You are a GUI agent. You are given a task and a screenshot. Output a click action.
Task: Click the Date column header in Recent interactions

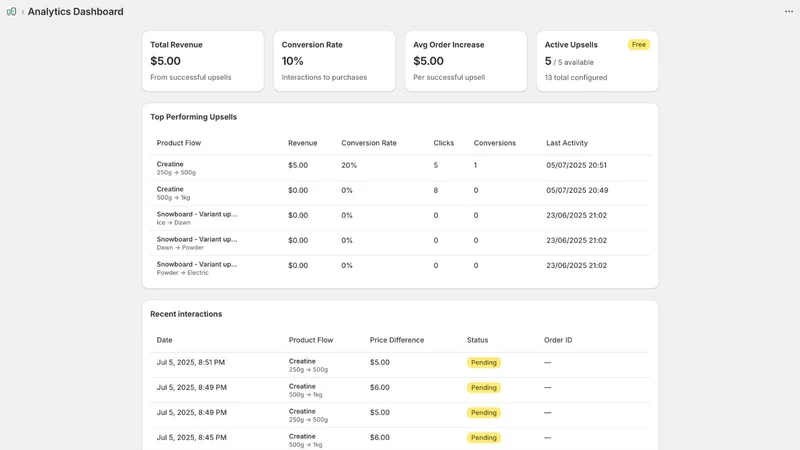click(x=164, y=340)
